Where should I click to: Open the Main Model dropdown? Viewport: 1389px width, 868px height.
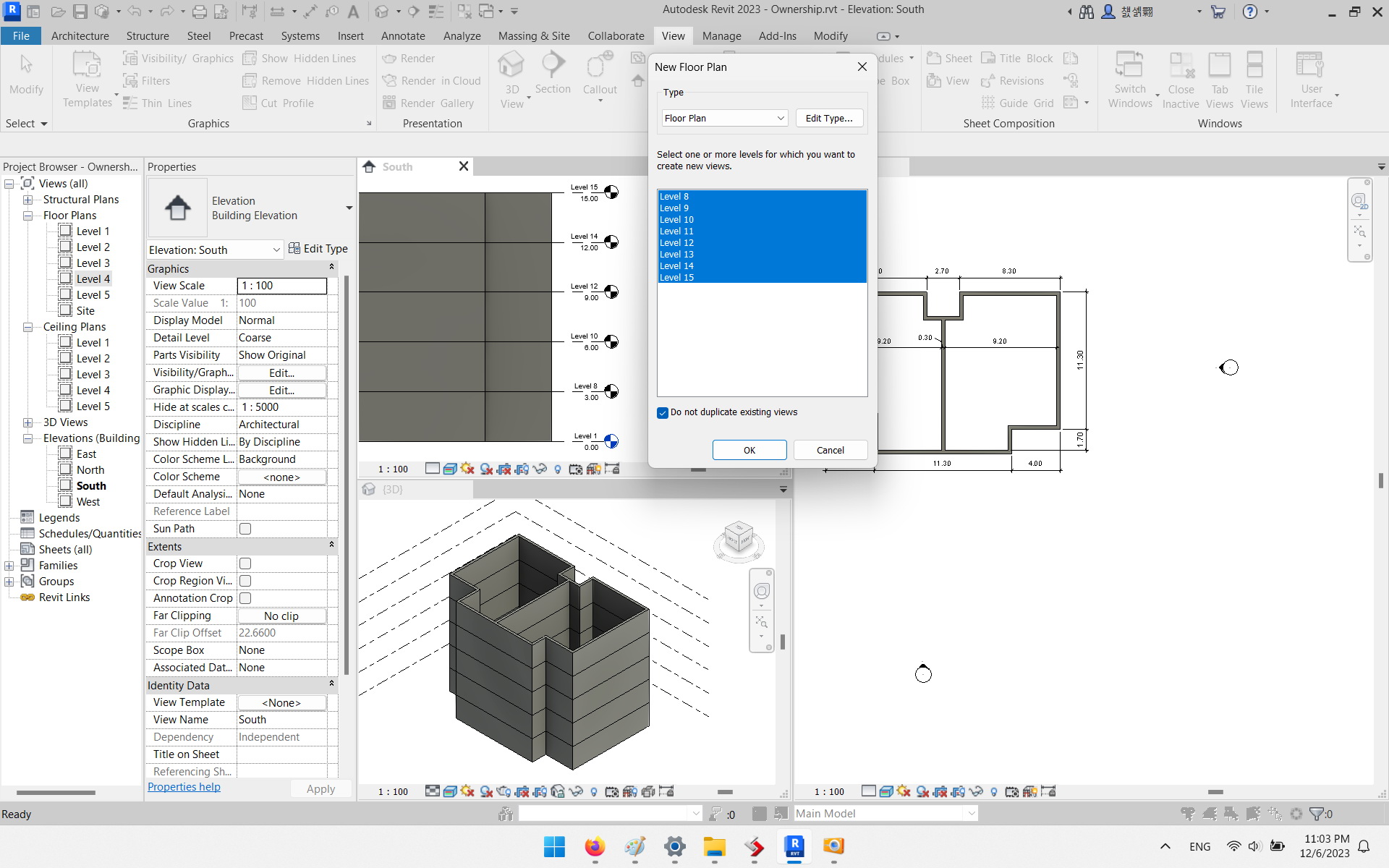click(971, 813)
